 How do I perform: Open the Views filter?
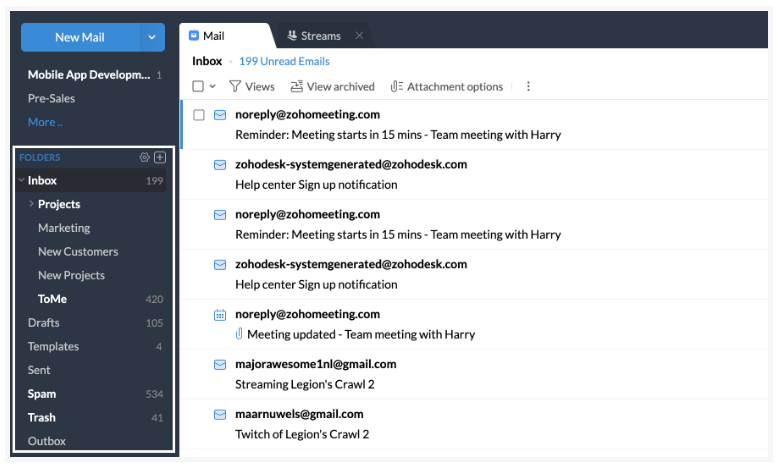point(252,87)
